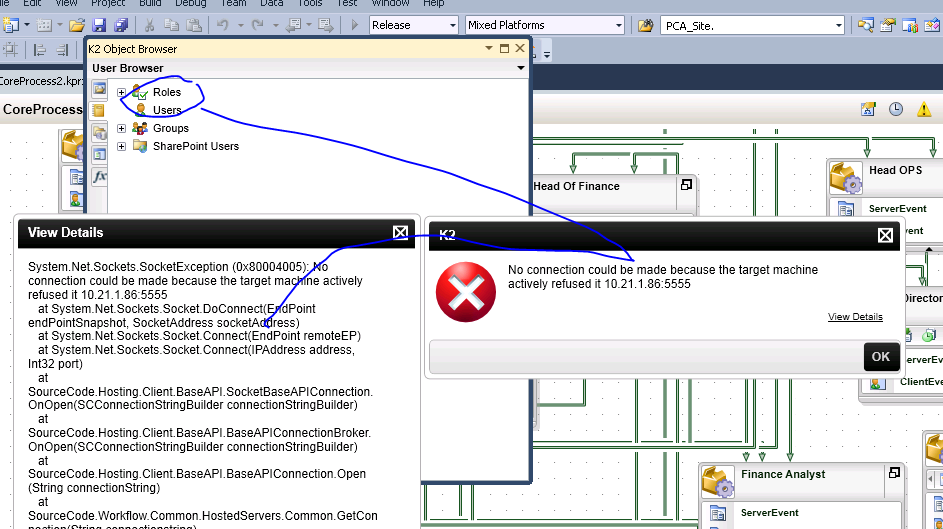
Task: Open the Tools menu
Action: point(310,3)
